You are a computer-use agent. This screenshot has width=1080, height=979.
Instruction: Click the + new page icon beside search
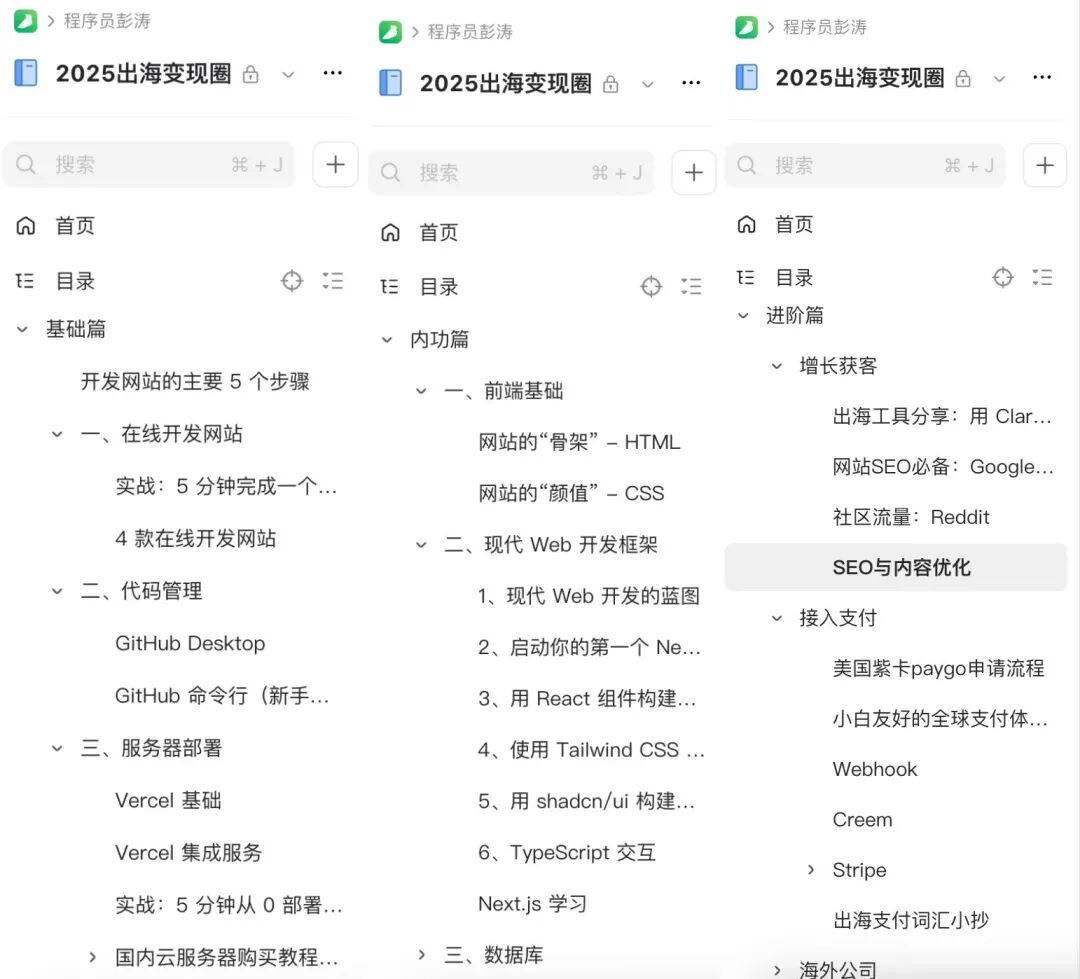coord(335,164)
